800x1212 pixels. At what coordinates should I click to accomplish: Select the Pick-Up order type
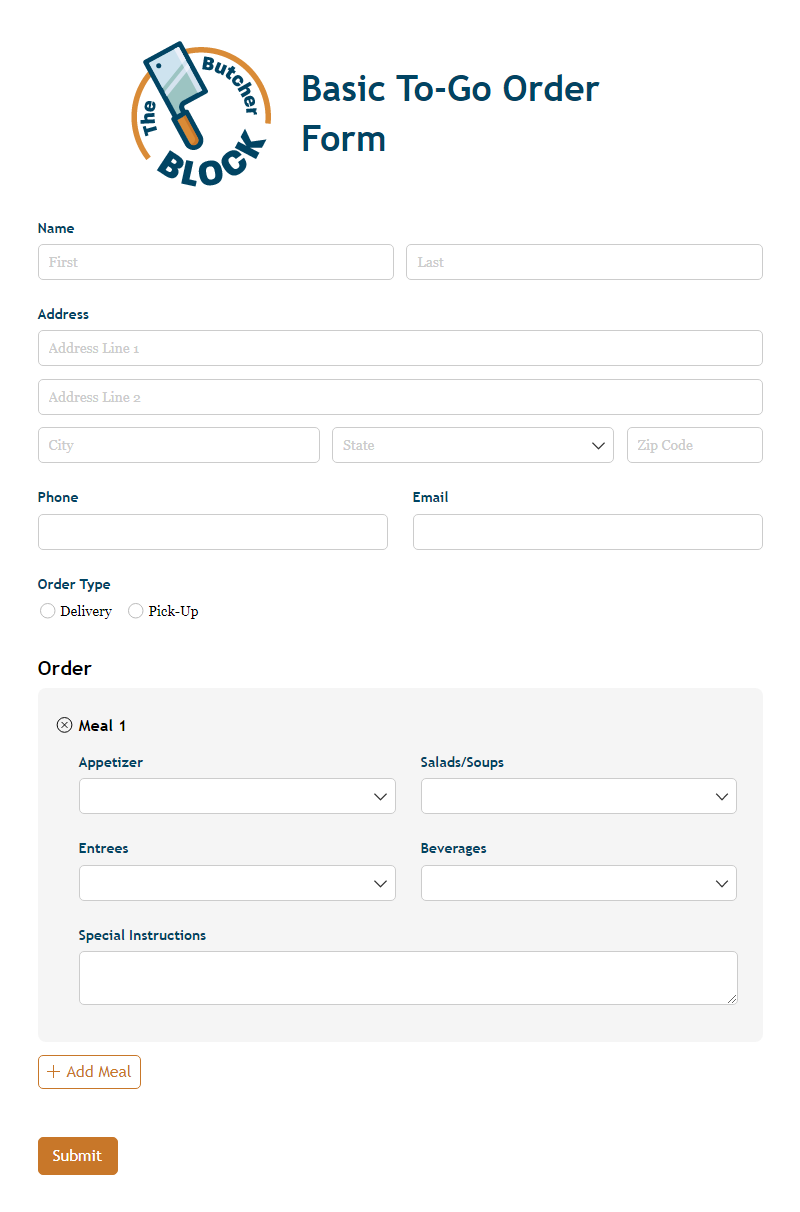(135, 610)
